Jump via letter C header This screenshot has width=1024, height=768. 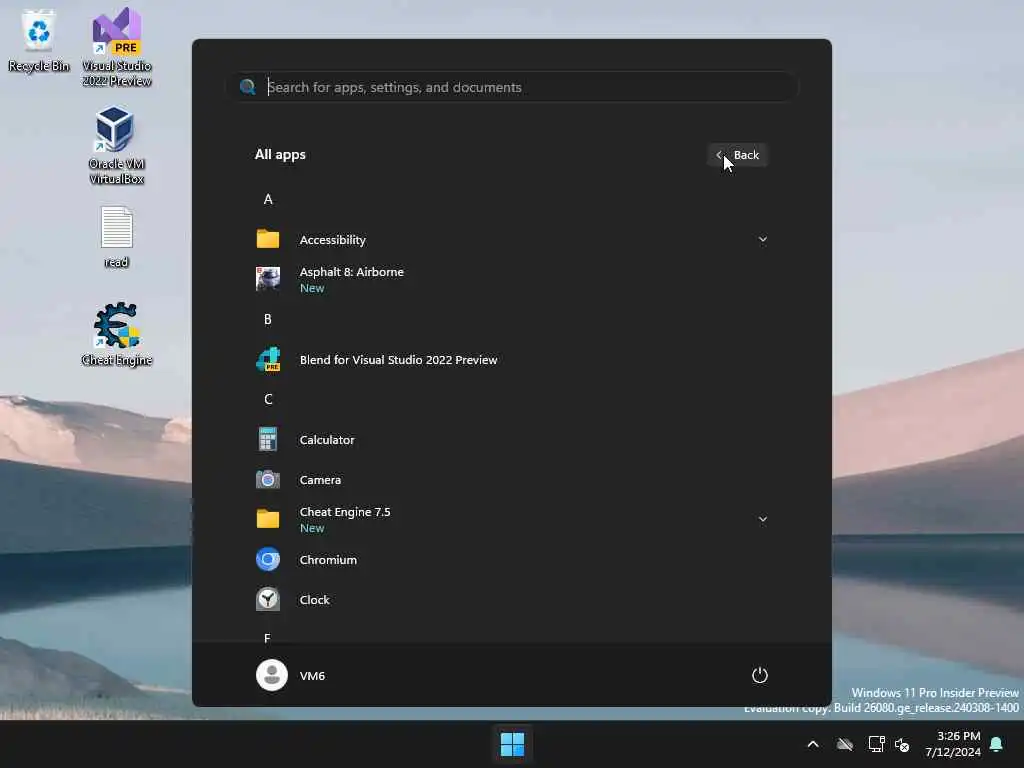click(268, 399)
